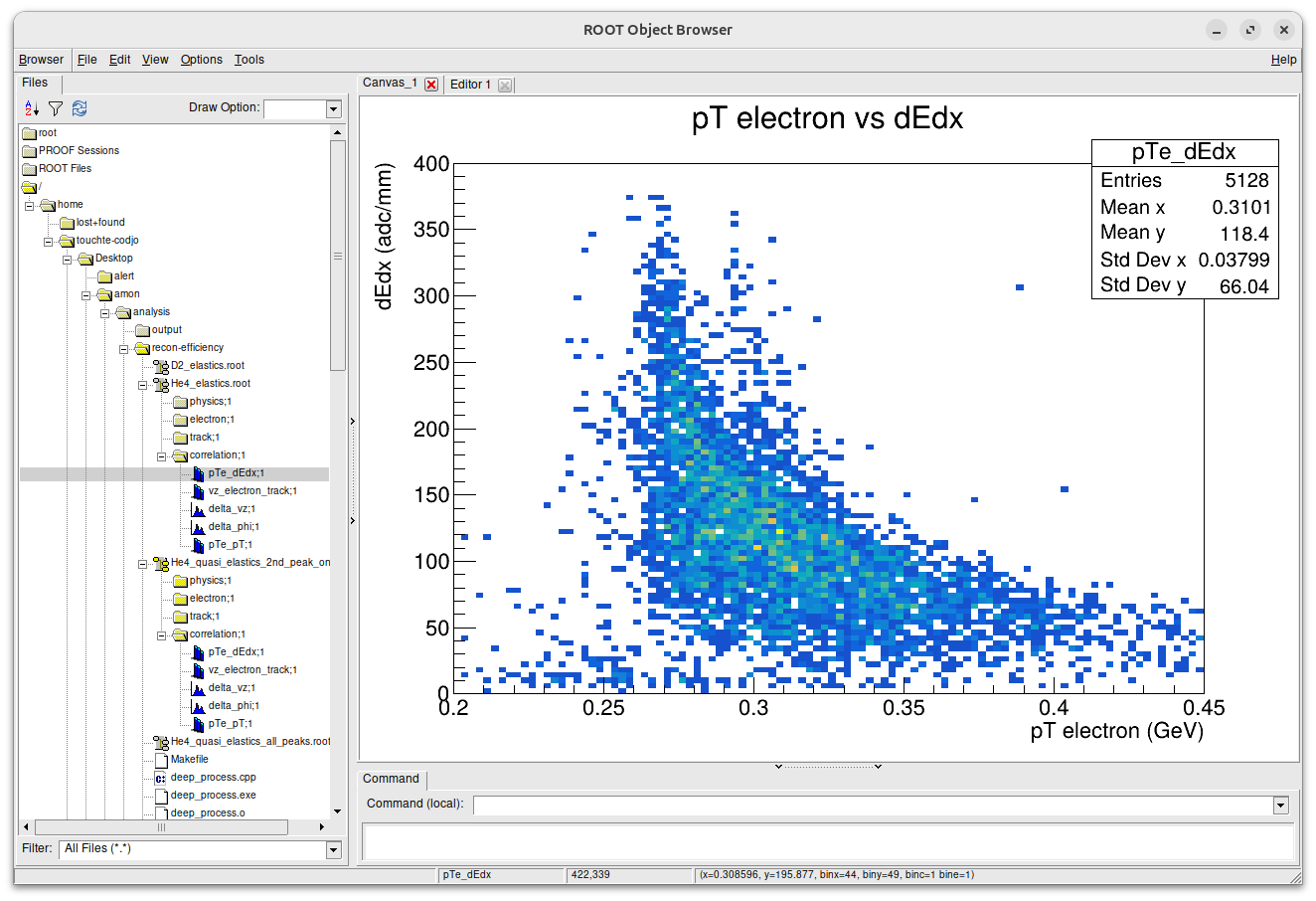Open the File menu
1316x901 pixels.
[87, 60]
